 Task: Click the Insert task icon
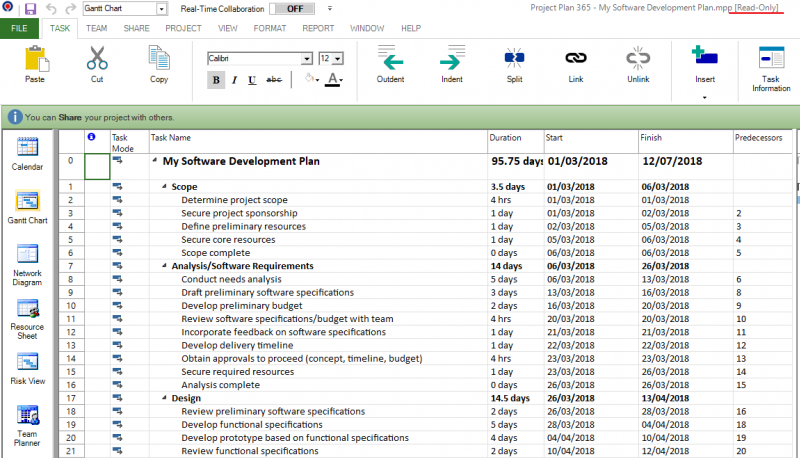pyautogui.click(x=705, y=56)
